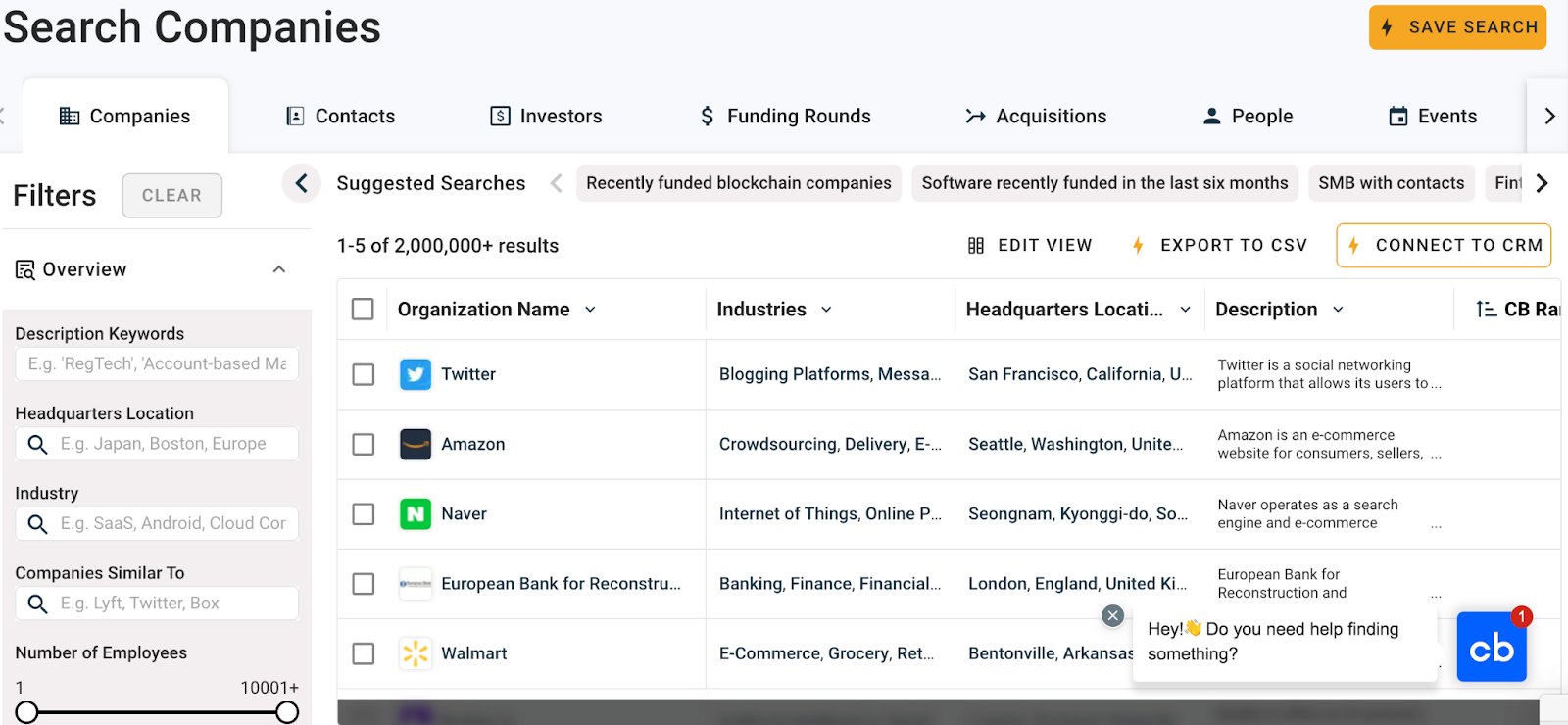Click the Save Search button
Screen dimensions: 1568x725
[1457, 27]
